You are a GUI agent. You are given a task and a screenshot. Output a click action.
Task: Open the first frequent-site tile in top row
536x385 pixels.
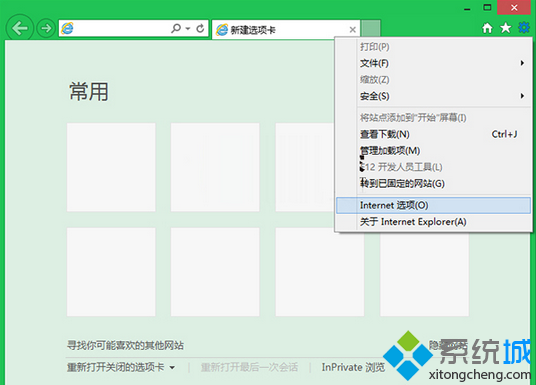pyautogui.click(x=111, y=167)
